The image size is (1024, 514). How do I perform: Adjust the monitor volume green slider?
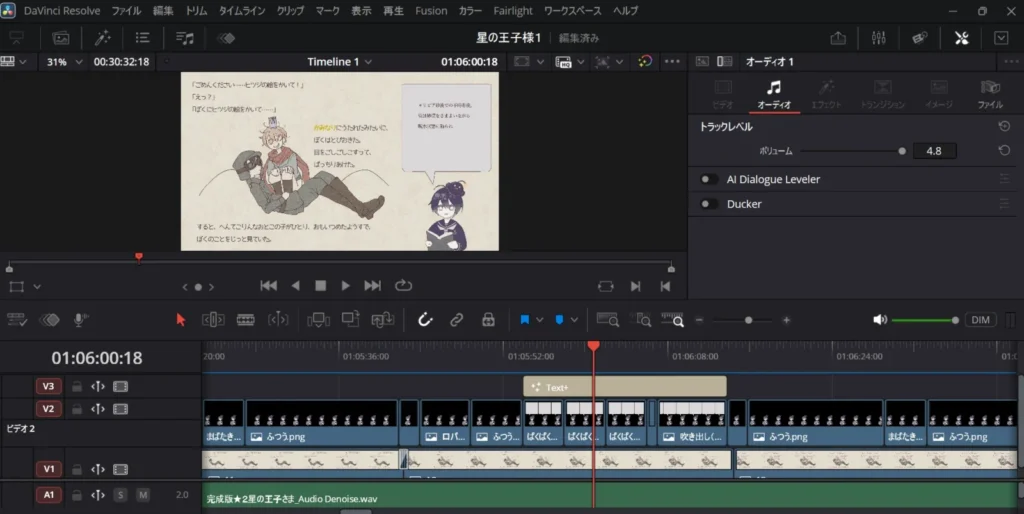tap(955, 320)
